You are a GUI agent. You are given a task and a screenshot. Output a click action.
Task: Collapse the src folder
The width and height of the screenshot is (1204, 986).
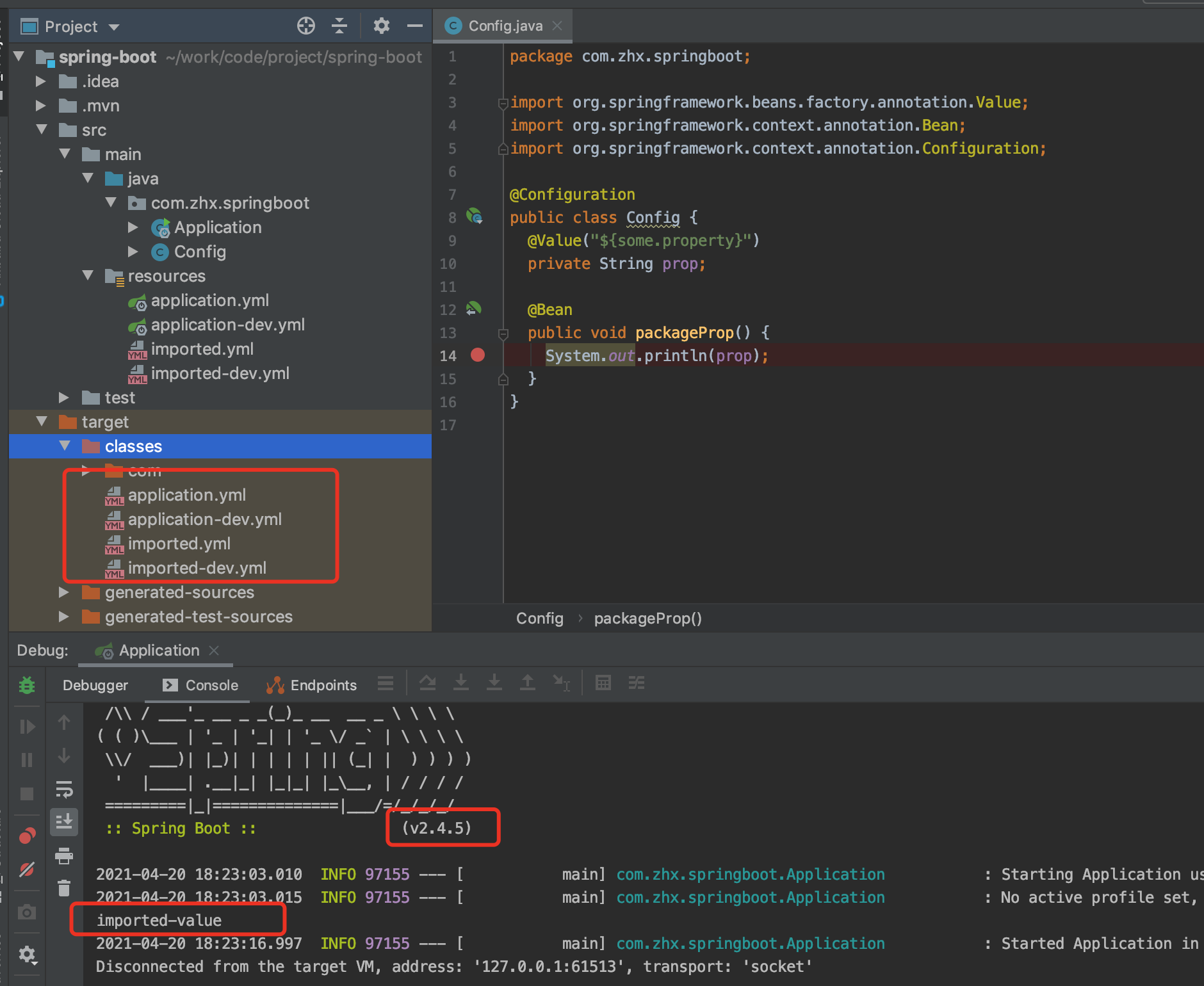[42, 129]
